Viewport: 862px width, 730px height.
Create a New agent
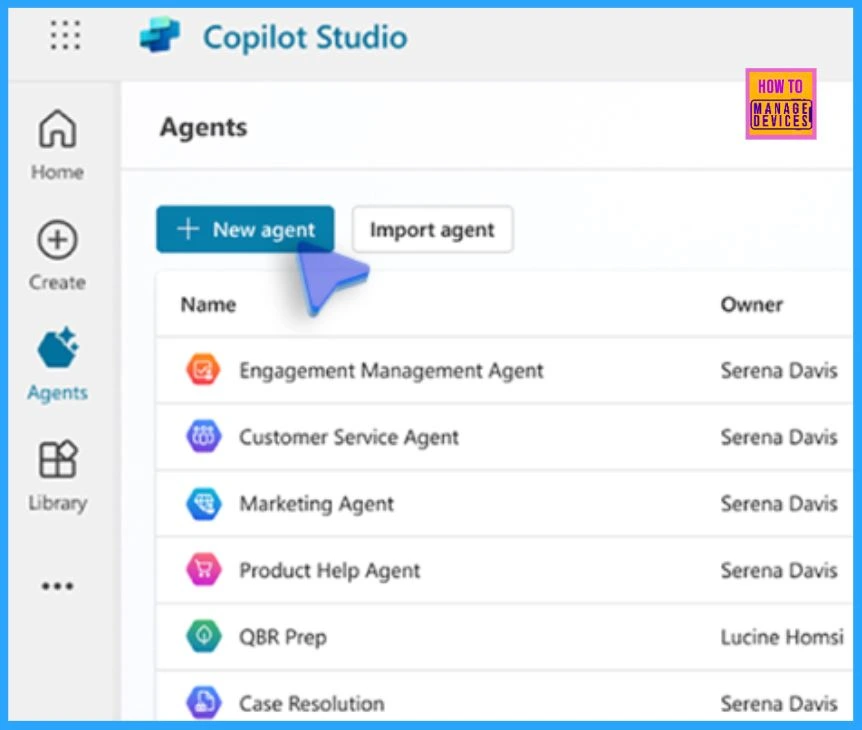245,229
